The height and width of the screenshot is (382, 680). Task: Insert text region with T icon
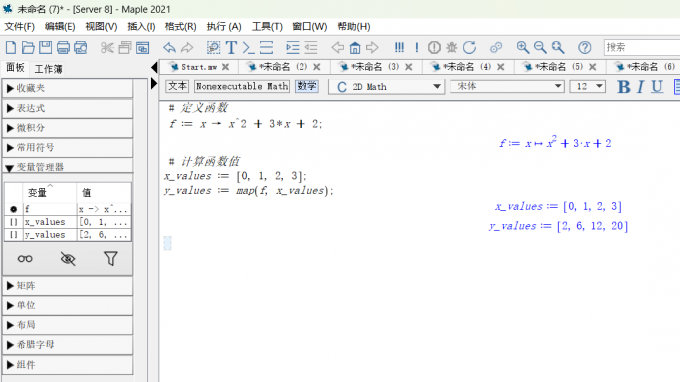[x=231, y=47]
